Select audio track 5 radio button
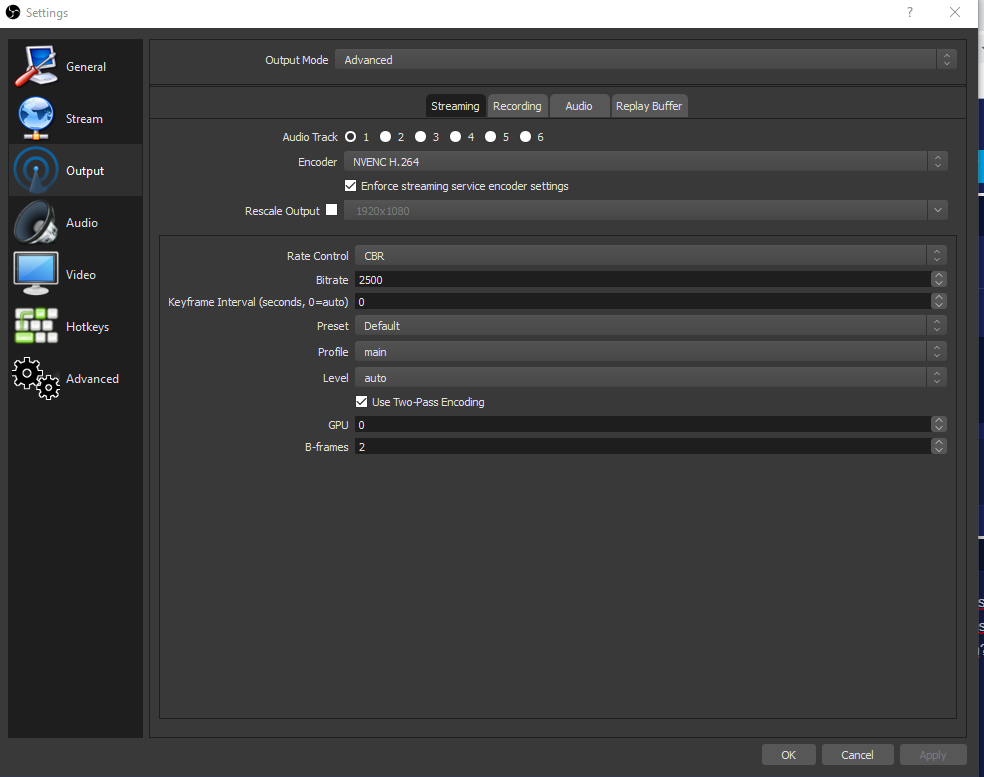Screen dimensions: 984x777 [490, 137]
